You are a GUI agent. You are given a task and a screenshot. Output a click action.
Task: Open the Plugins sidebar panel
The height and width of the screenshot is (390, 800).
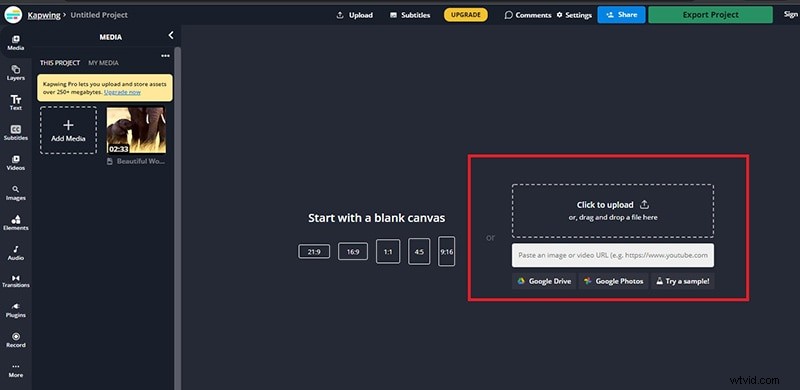(15, 310)
